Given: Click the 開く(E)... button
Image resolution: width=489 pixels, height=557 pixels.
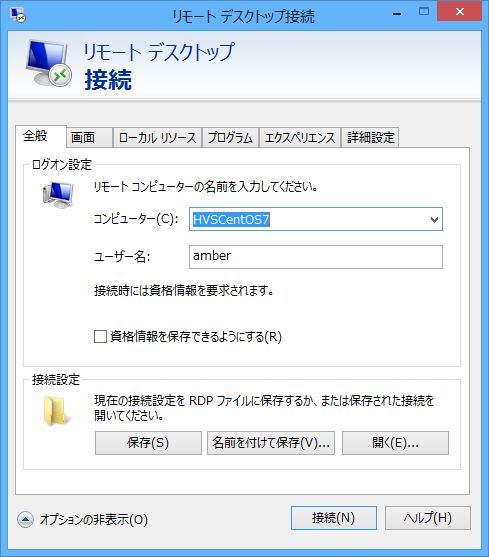Looking at the screenshot, I should pyautogui.click(x=395, y=443).
